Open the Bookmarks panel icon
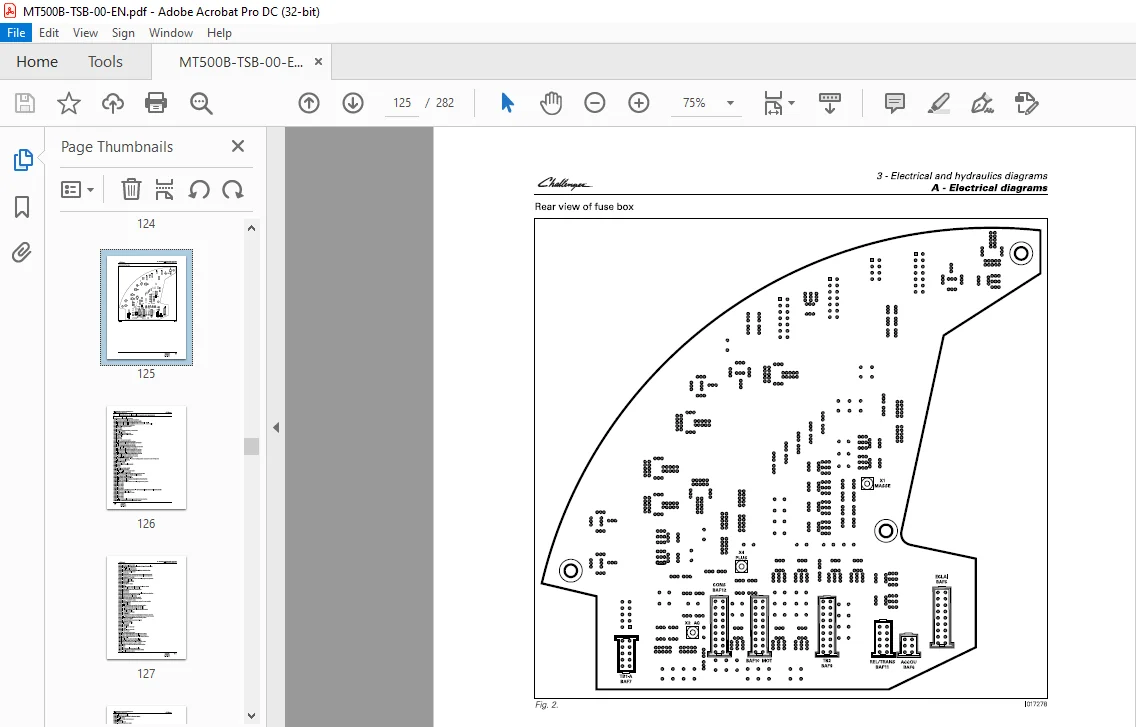The width and height of the screenshot is (1136, 727). pos(22,207)
